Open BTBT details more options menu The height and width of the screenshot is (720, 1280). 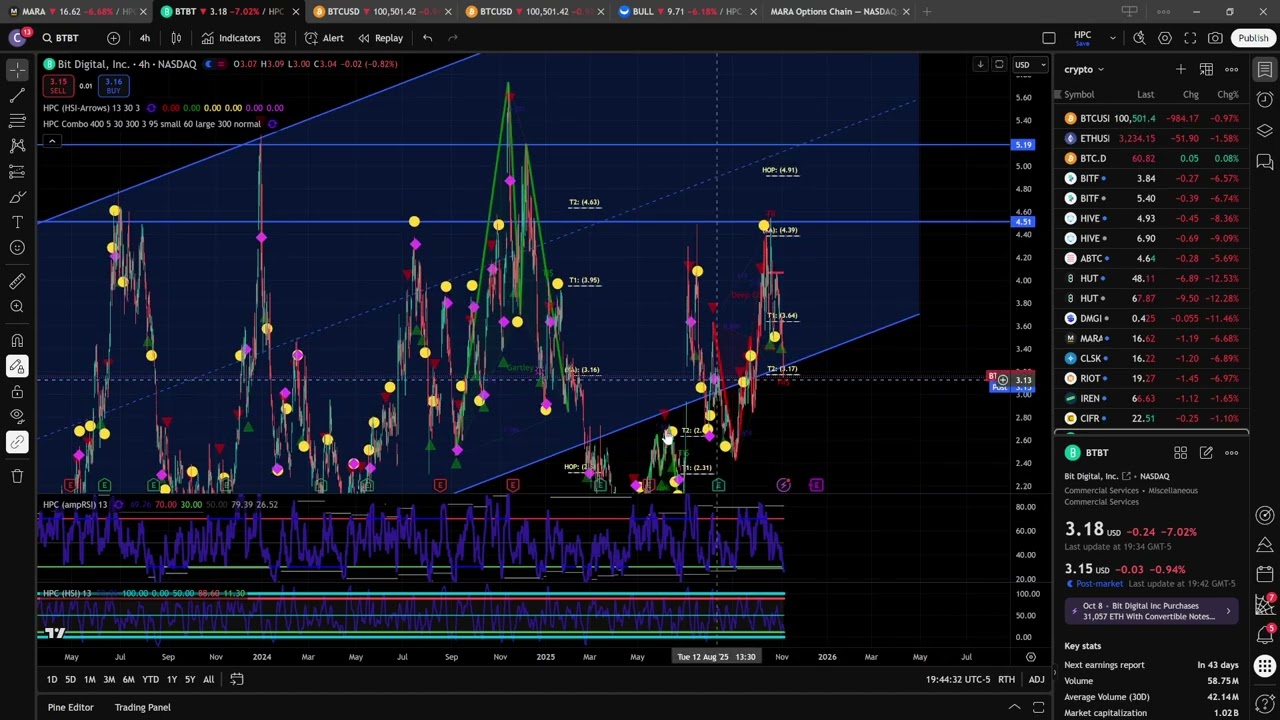point(1231,453)
